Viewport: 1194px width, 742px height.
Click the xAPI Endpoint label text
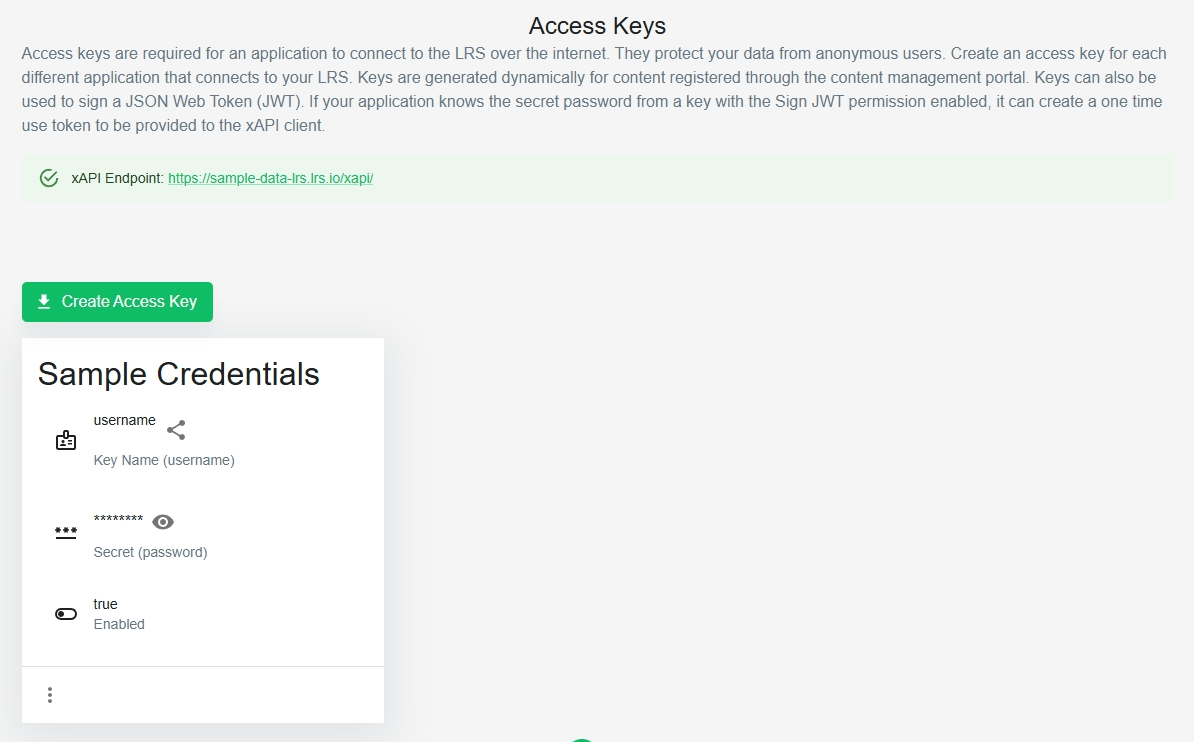[117, 178]
